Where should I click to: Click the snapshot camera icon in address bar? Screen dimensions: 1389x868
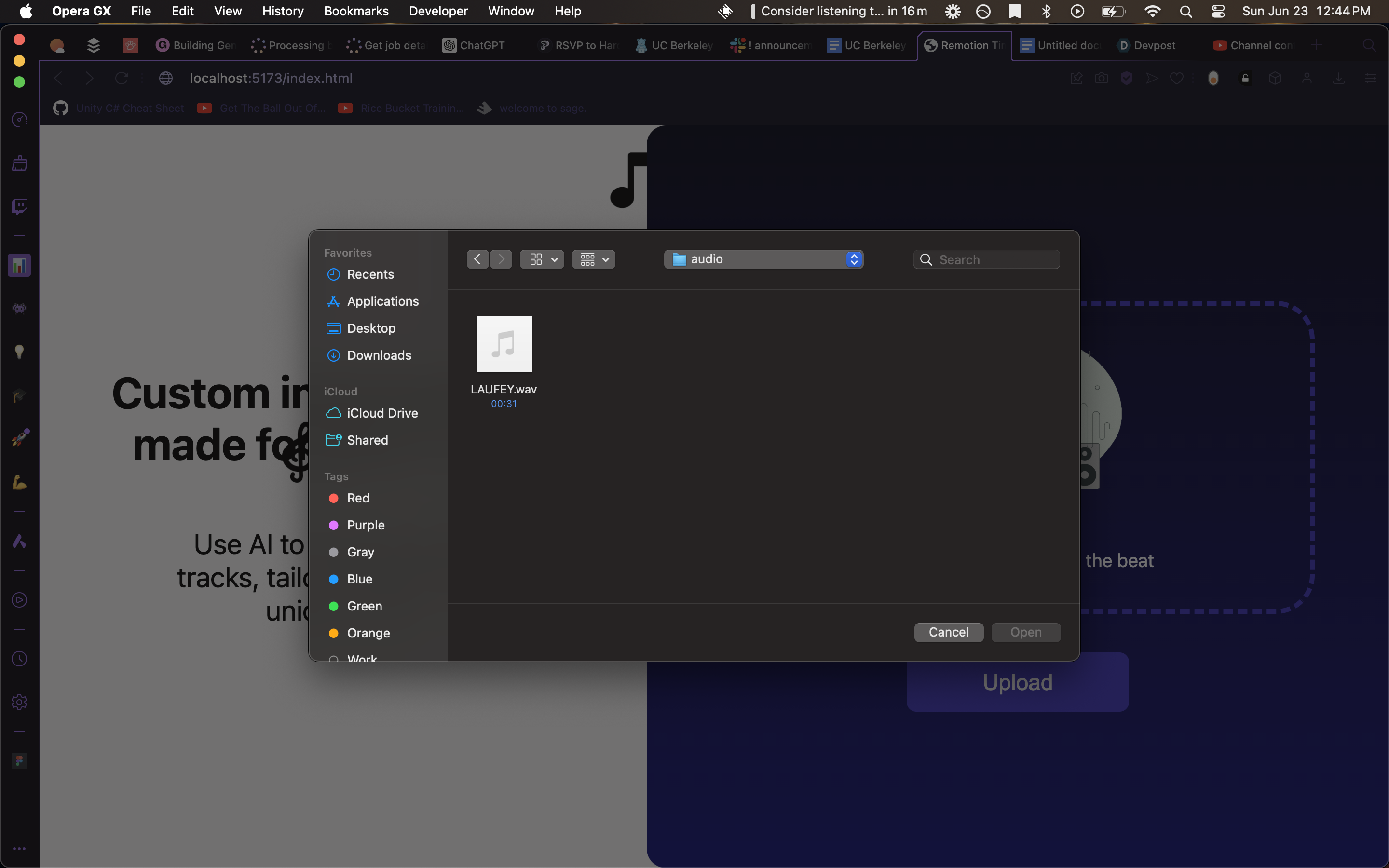(x=1101, y=78)
